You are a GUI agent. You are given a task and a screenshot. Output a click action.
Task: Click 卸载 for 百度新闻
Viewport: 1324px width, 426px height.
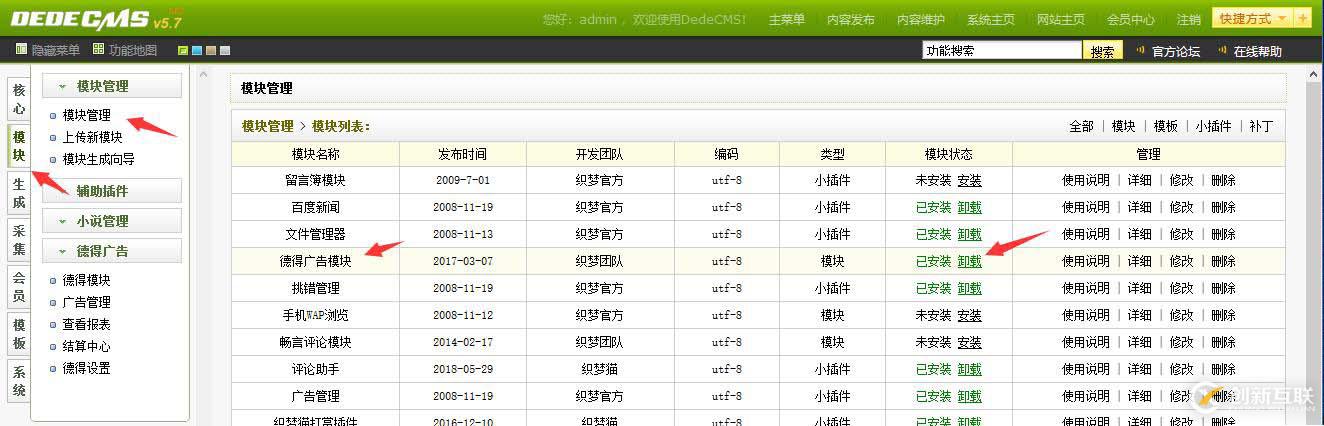click(969, 208)
